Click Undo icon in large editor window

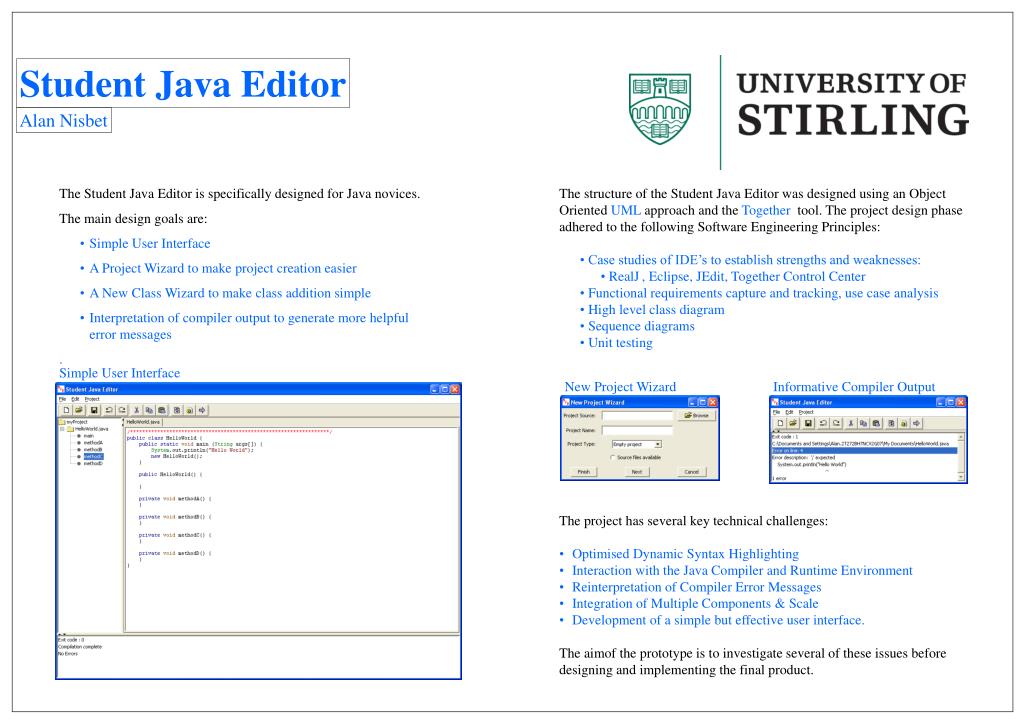click(108, 410)
